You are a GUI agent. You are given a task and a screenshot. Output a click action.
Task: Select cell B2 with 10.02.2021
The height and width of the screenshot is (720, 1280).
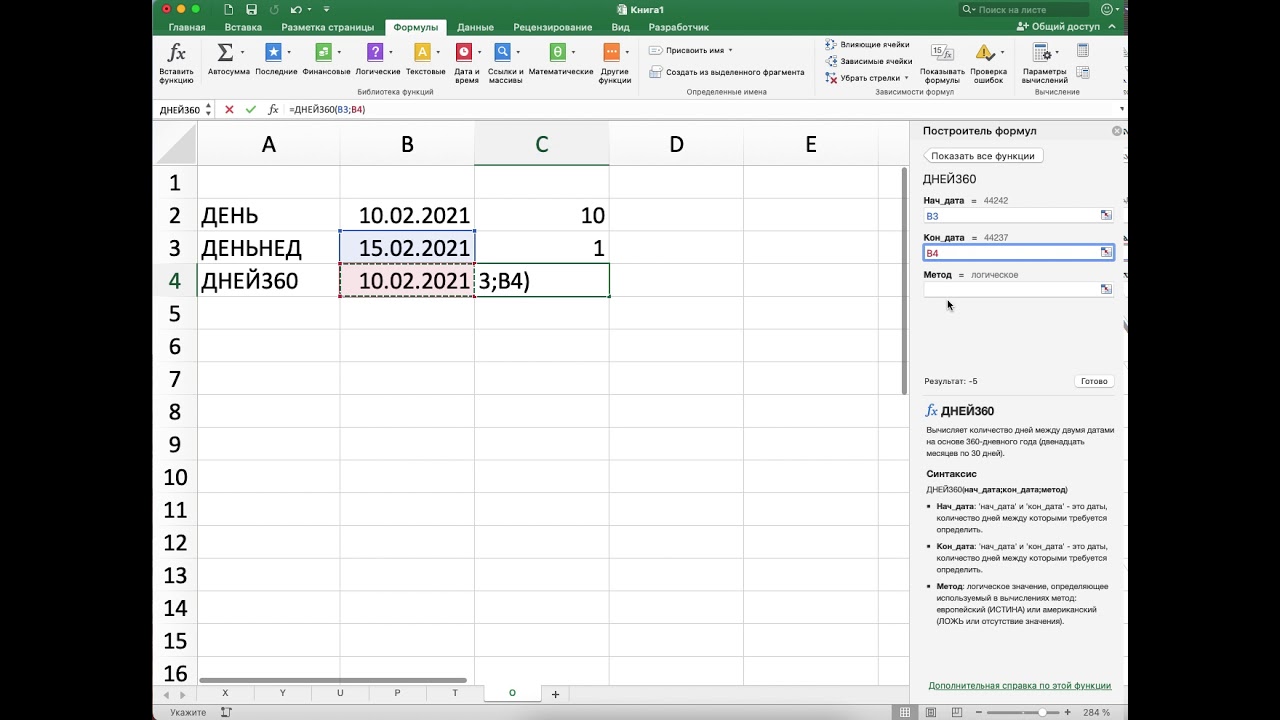point(407,215)
